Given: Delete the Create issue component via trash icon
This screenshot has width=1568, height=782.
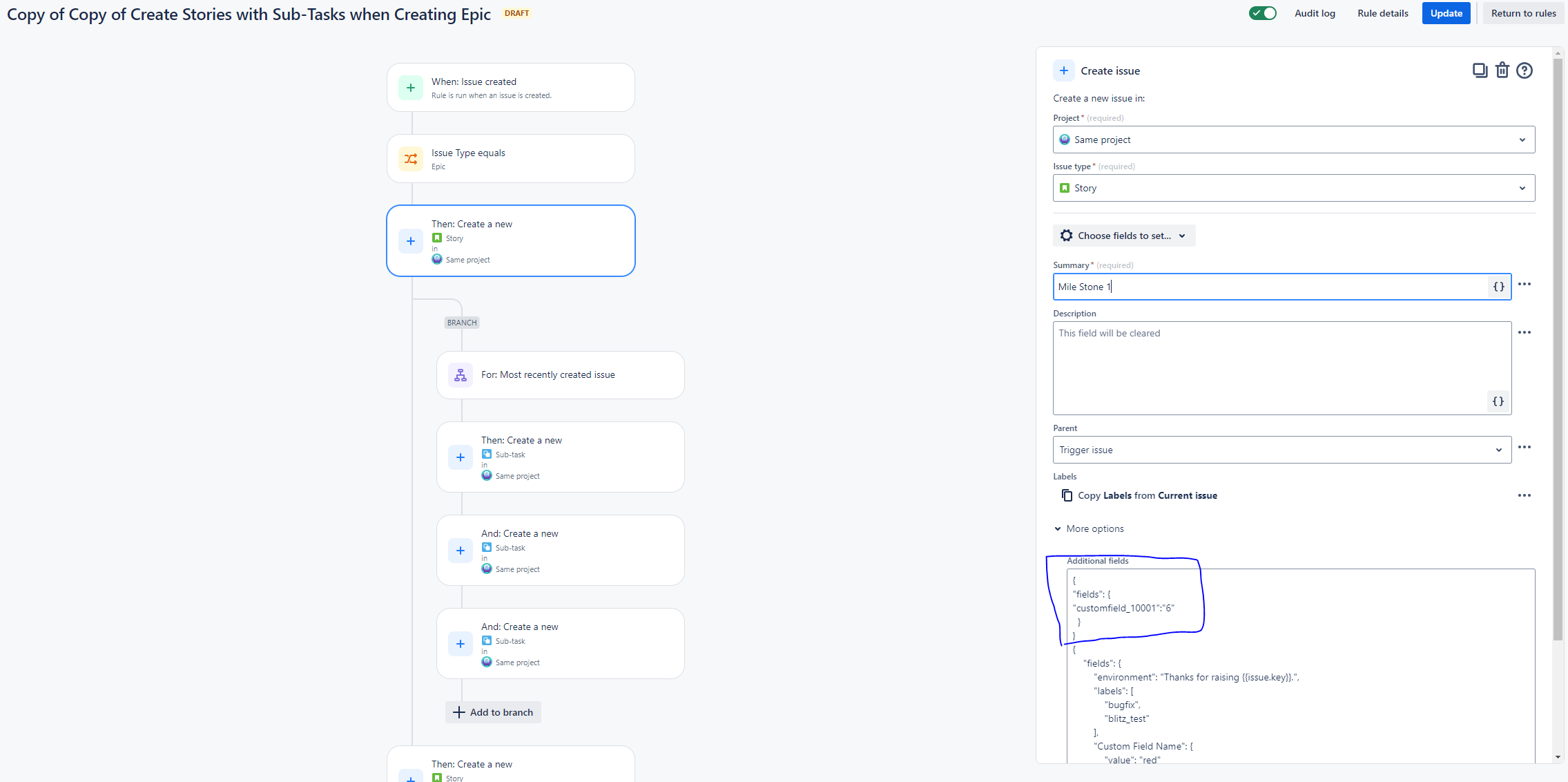Looking at the screenshot, I should [x=1502, y=70].
